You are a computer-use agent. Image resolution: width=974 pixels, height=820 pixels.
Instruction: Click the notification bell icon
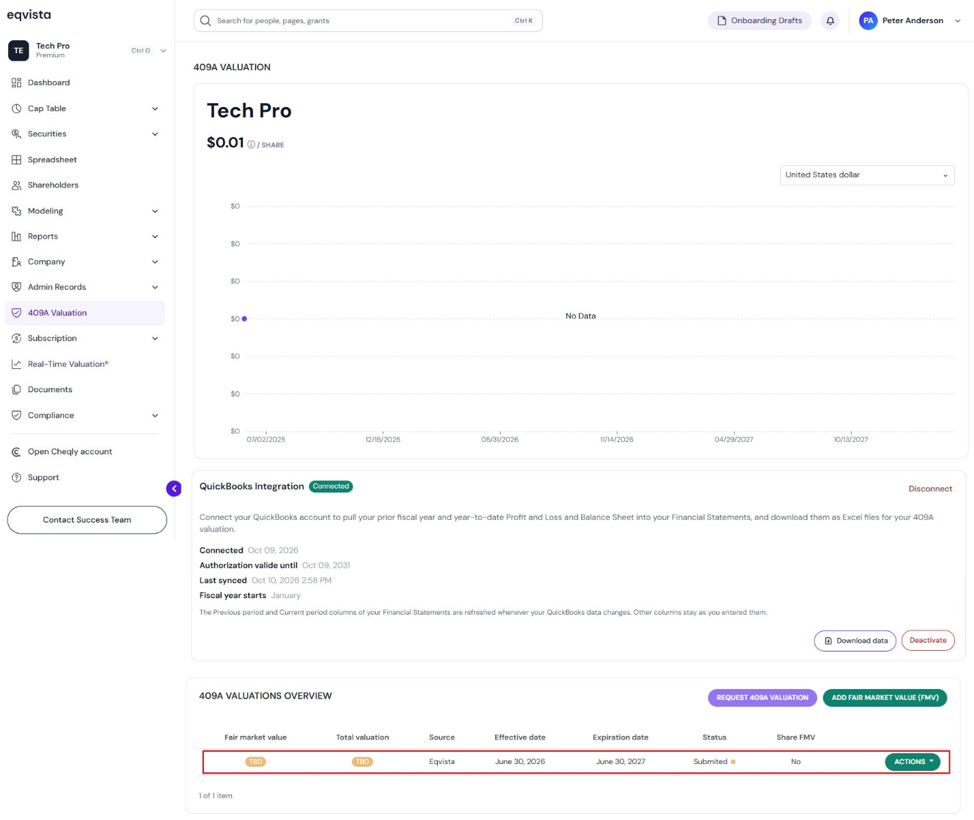830,20
